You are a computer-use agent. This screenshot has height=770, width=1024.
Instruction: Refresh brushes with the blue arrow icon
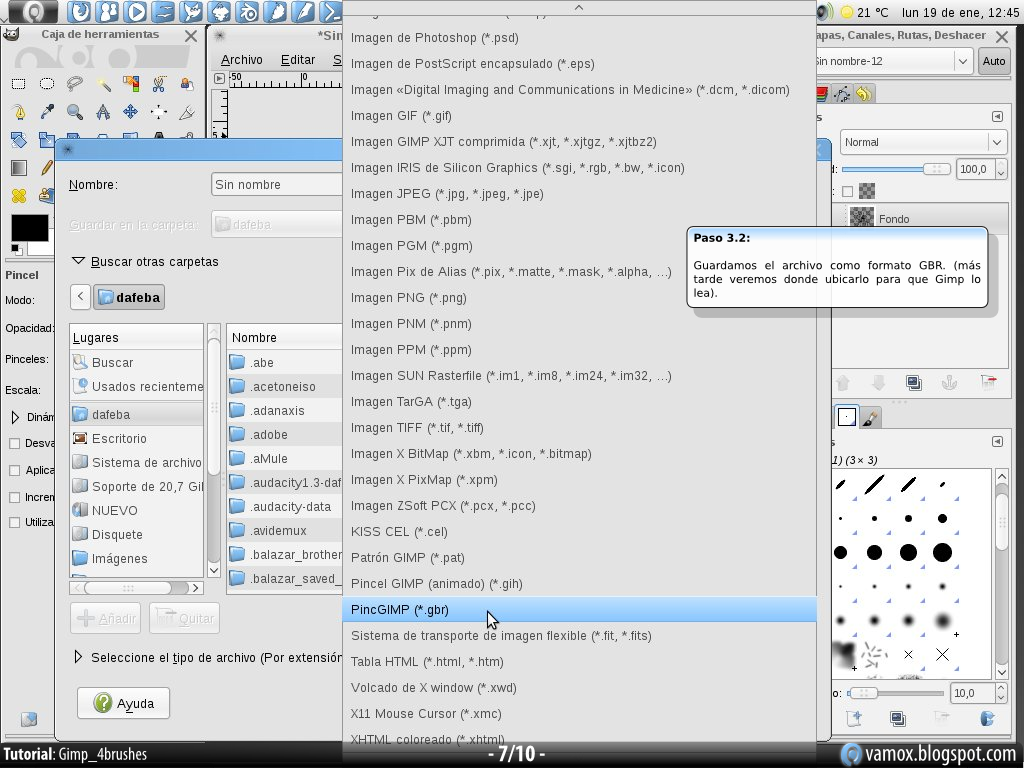pyautogui.click(x=987, y=719)
